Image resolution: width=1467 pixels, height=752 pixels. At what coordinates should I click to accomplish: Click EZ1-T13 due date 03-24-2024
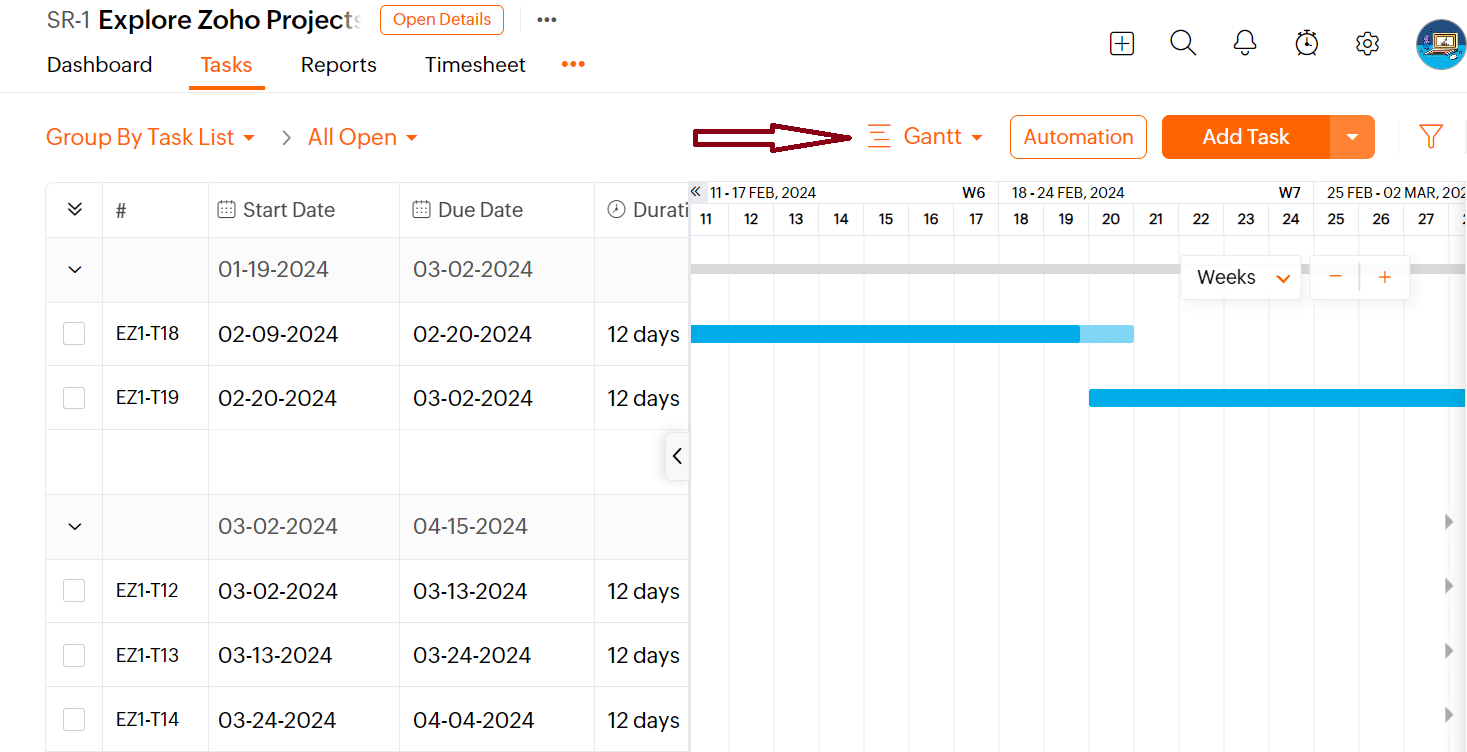(473, 656)
